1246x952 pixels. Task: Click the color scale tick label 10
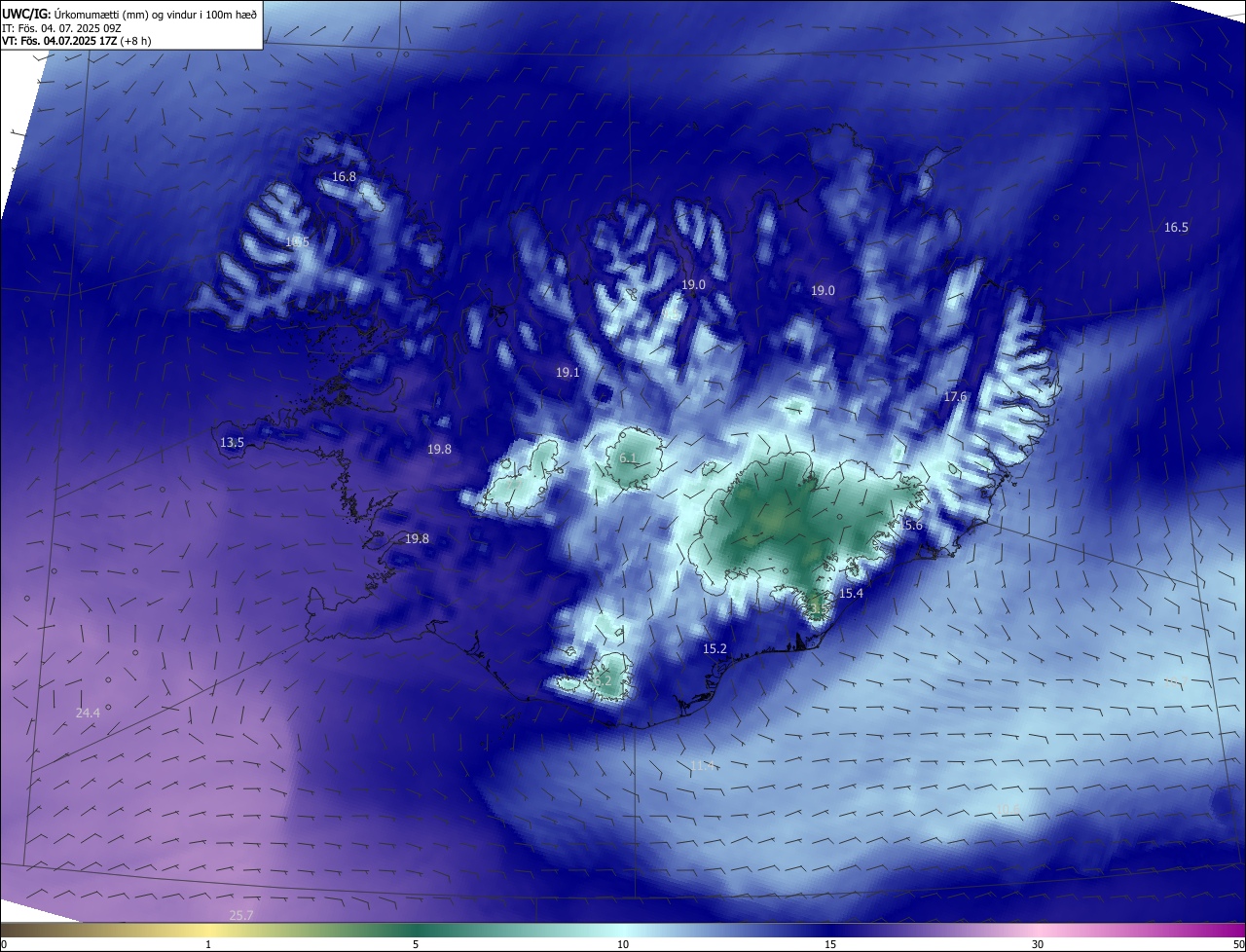tap(623, 944)
